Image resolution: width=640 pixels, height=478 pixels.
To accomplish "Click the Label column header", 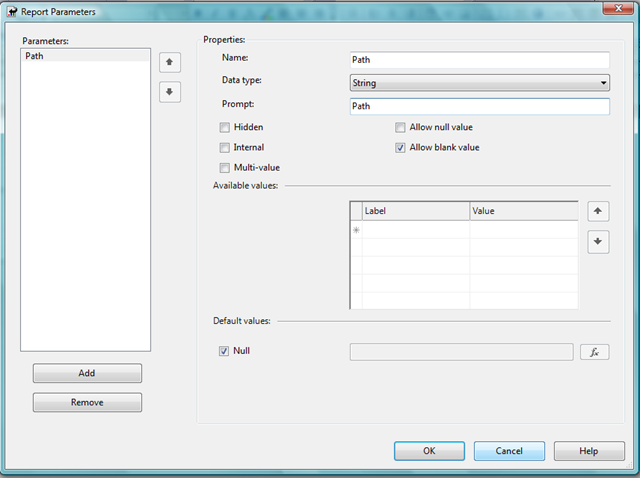I will pyautogui.click(x=416, y=211).
